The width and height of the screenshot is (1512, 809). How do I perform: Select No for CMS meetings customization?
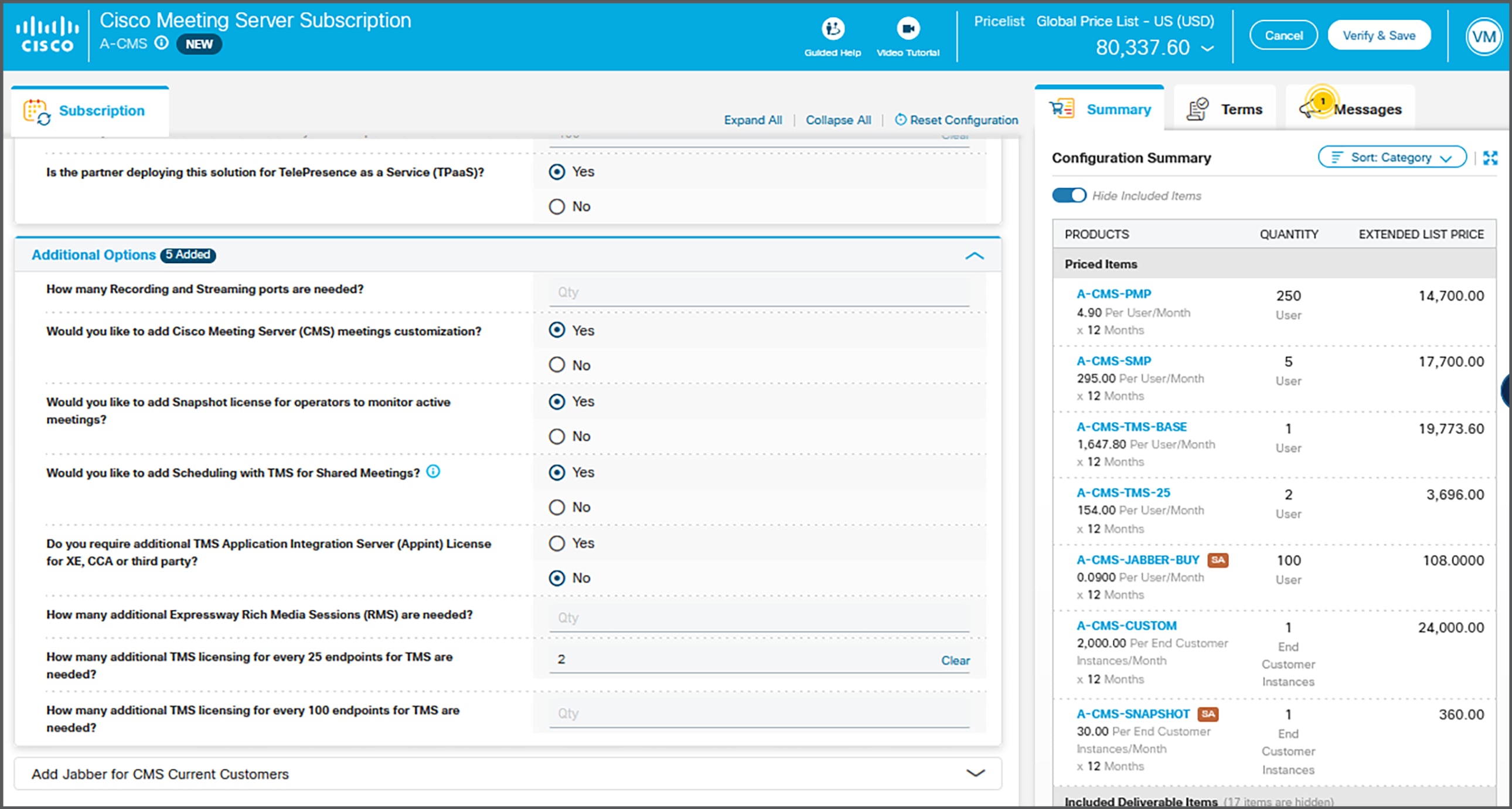click(556, 365)
